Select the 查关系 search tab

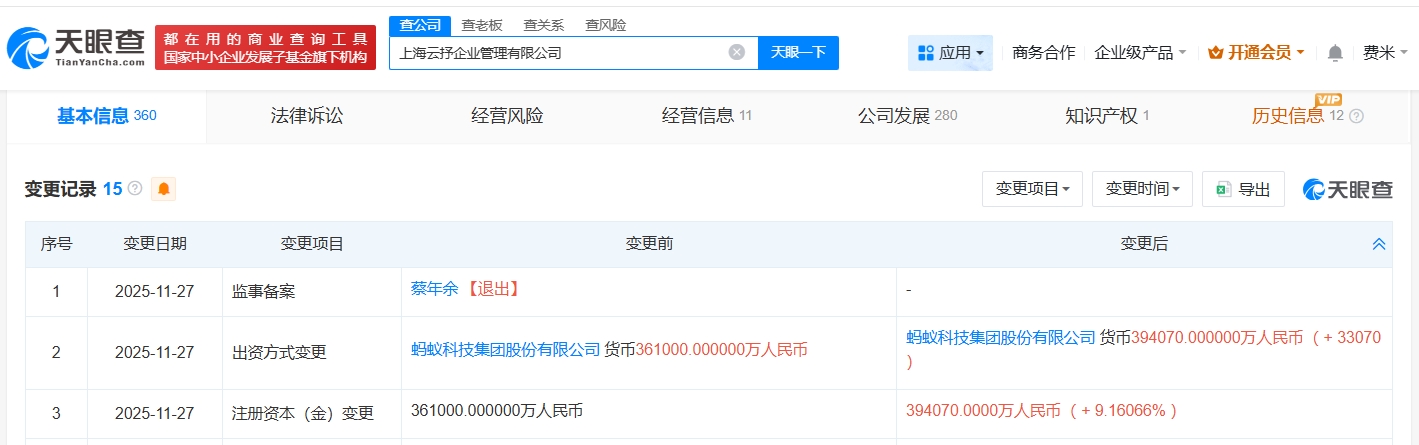[x=544, y=25]
